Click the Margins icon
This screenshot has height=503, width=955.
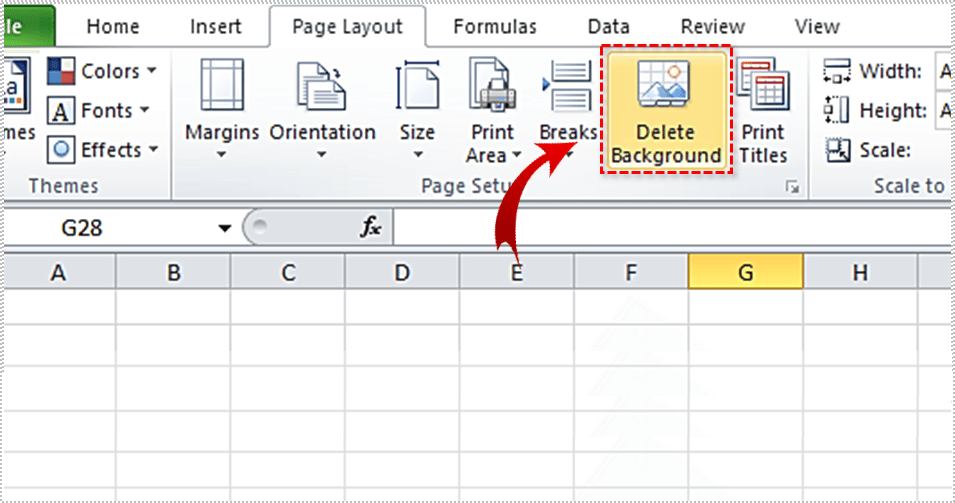click(x=221, y=88)
